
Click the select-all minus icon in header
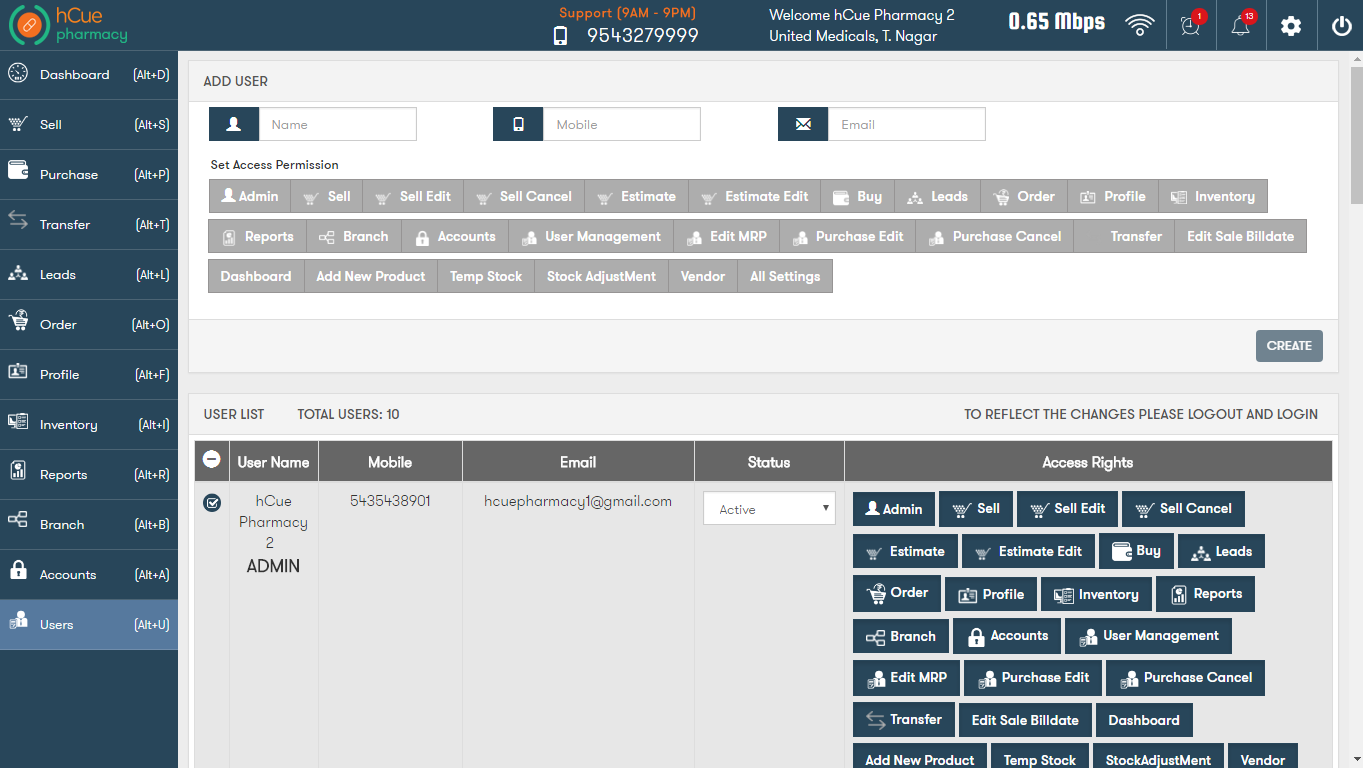pos(212,459)
